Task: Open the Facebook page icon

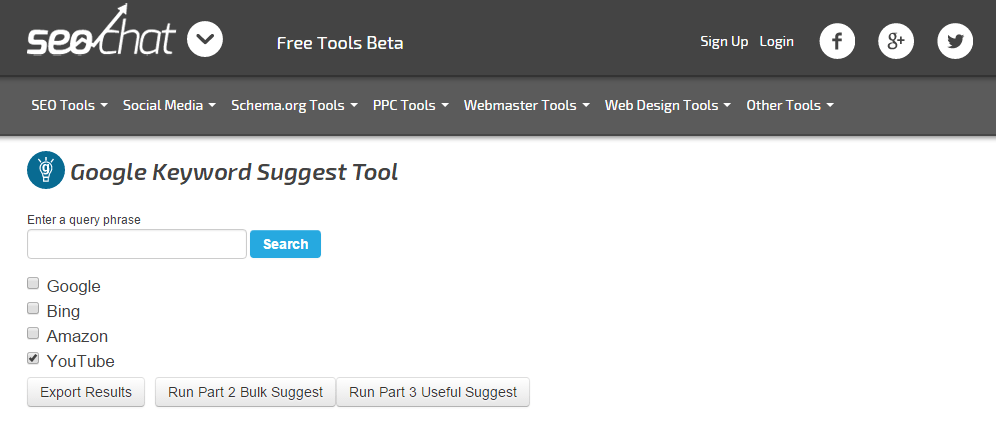Action: tap(838, 41)
